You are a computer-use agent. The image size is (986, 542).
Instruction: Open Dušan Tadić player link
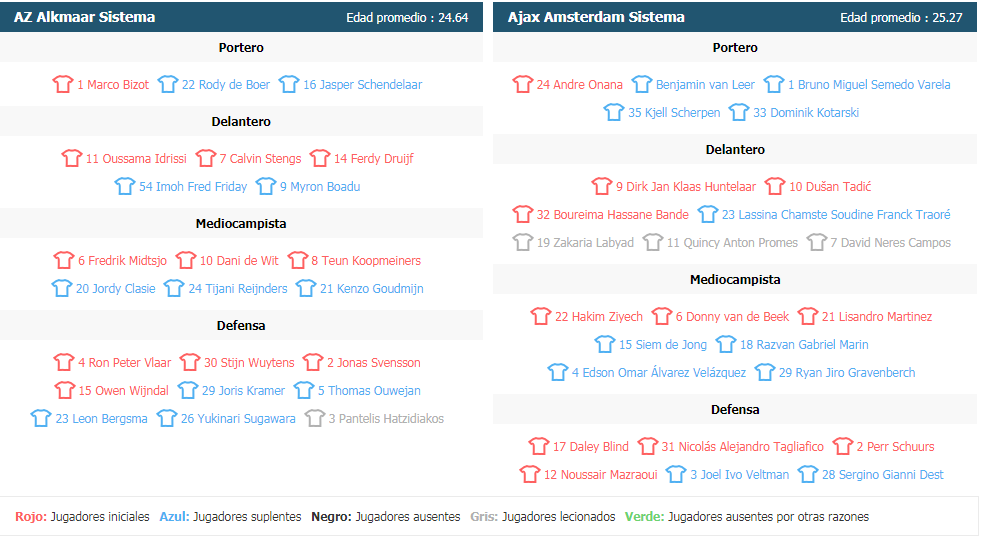[x=830, y=186]
